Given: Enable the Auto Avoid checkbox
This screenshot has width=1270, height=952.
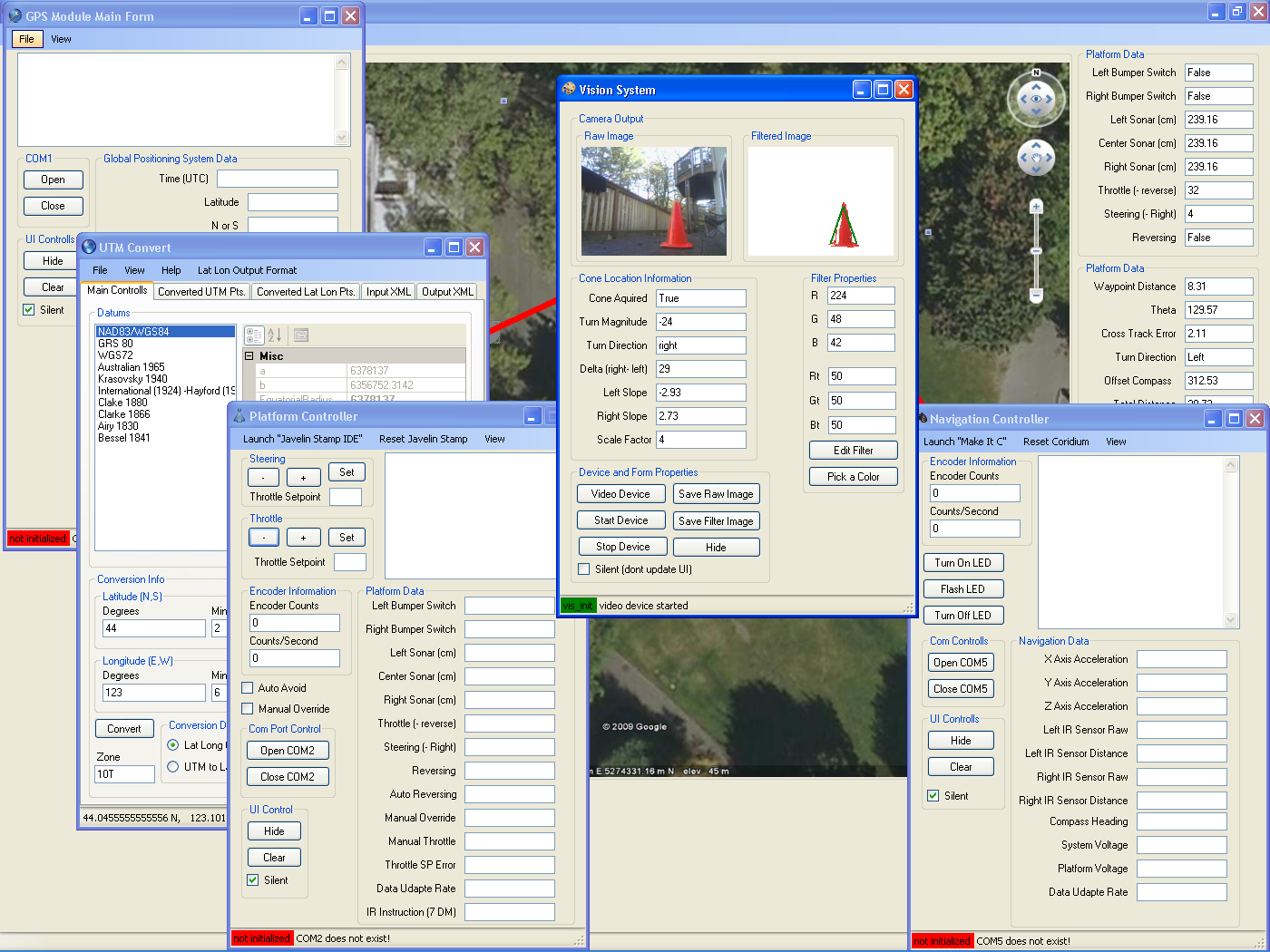Looking at the screenshot, I should (x=248, y=688).
